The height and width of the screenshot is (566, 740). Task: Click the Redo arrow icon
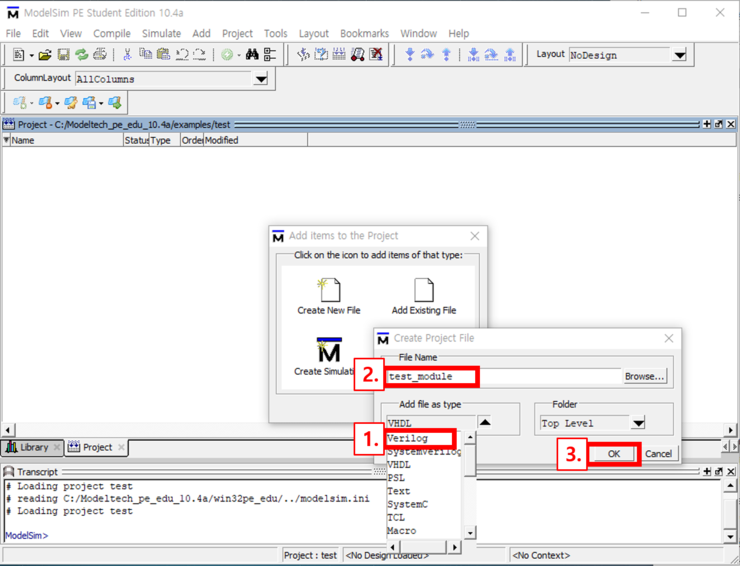tap(200, 55)
